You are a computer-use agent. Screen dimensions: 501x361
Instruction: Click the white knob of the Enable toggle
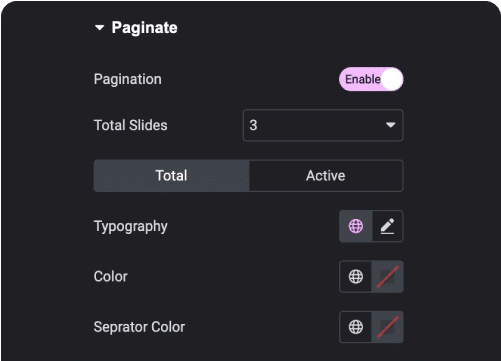392,79
